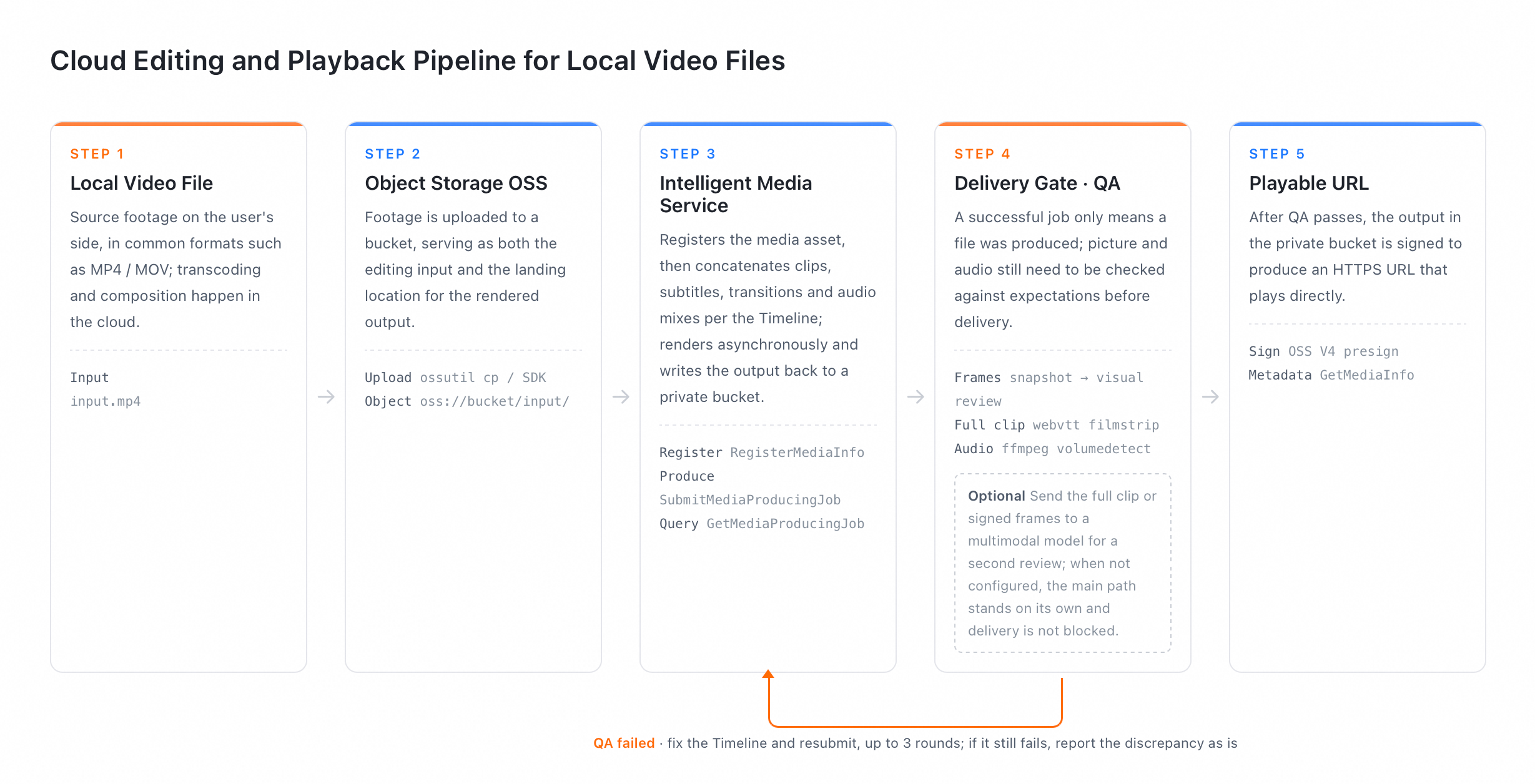Click the 'STEP 2' label

[392, 154]
